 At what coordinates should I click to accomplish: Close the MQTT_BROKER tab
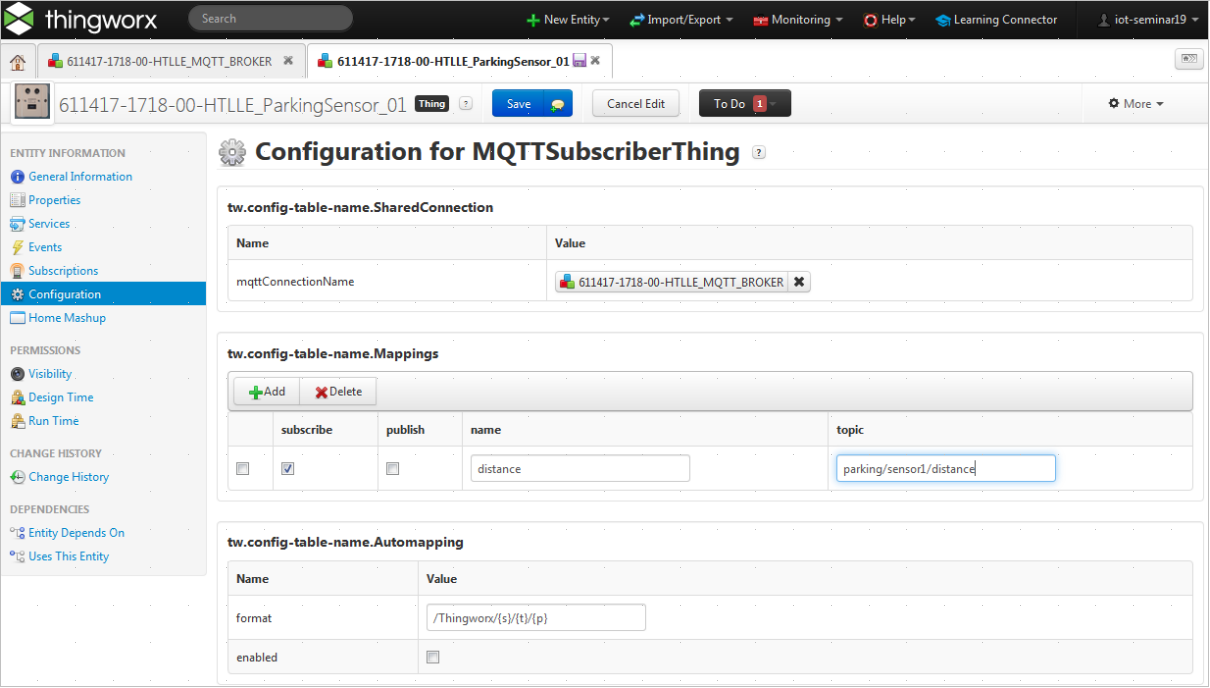[288, 61]
